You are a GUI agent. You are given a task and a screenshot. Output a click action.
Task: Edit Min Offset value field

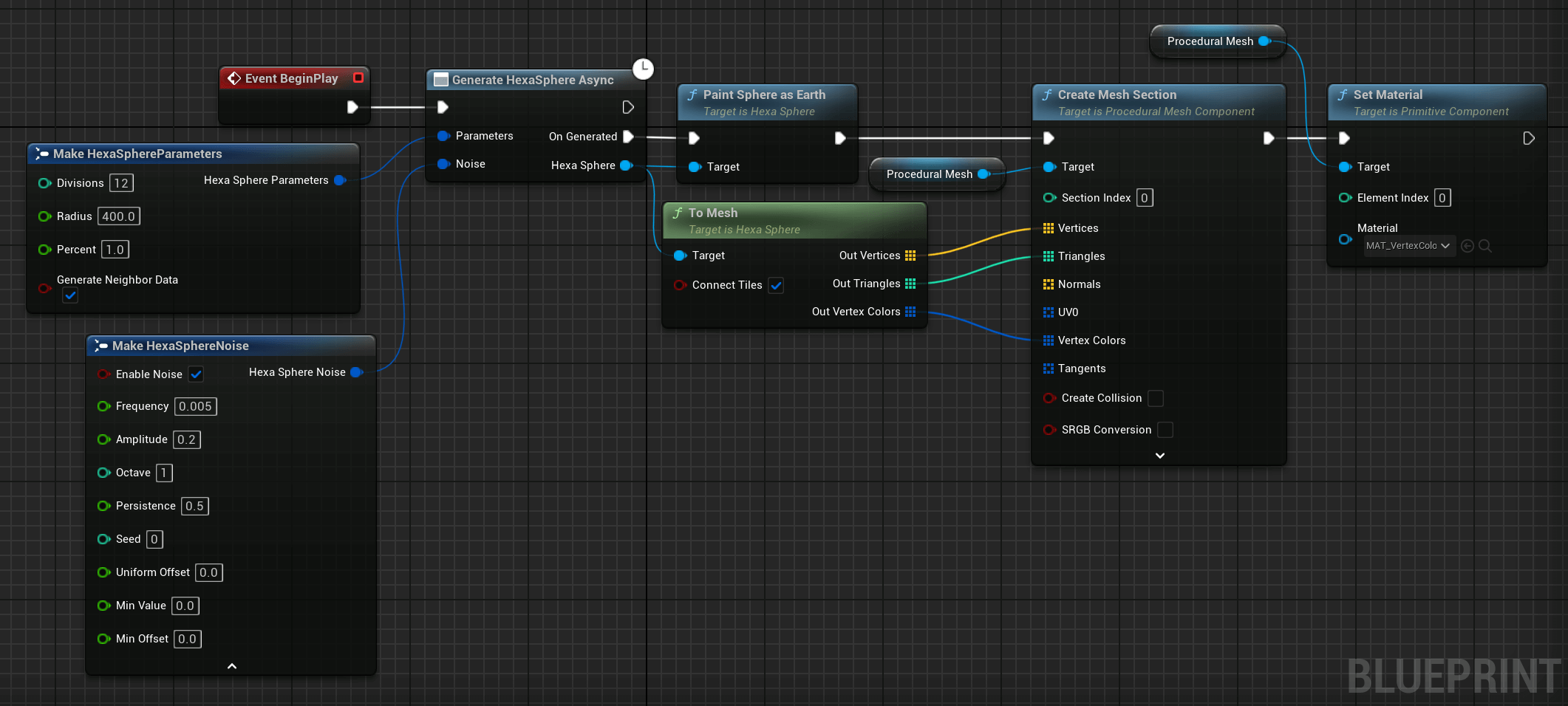click(x=188, y=639)
